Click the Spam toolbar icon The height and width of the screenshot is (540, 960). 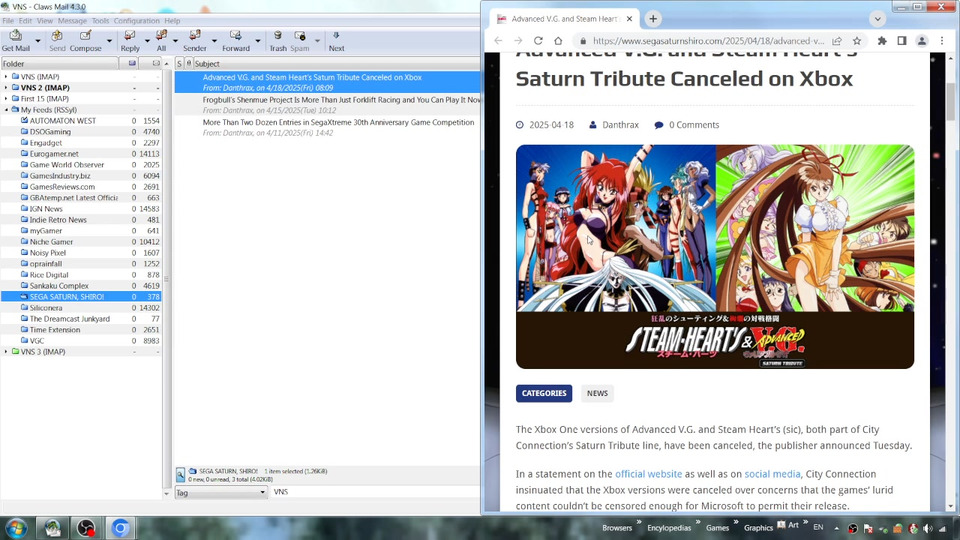[x=299, y=36]
